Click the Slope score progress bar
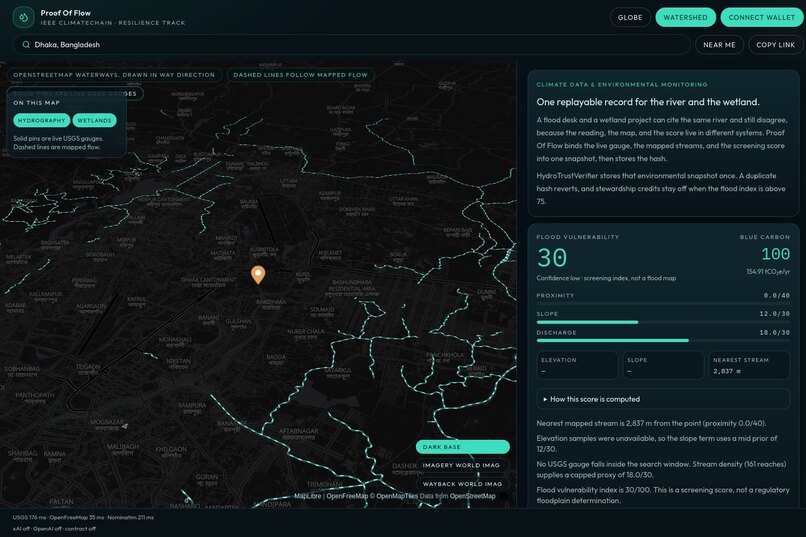806x537 pixels. click(663, 322)
